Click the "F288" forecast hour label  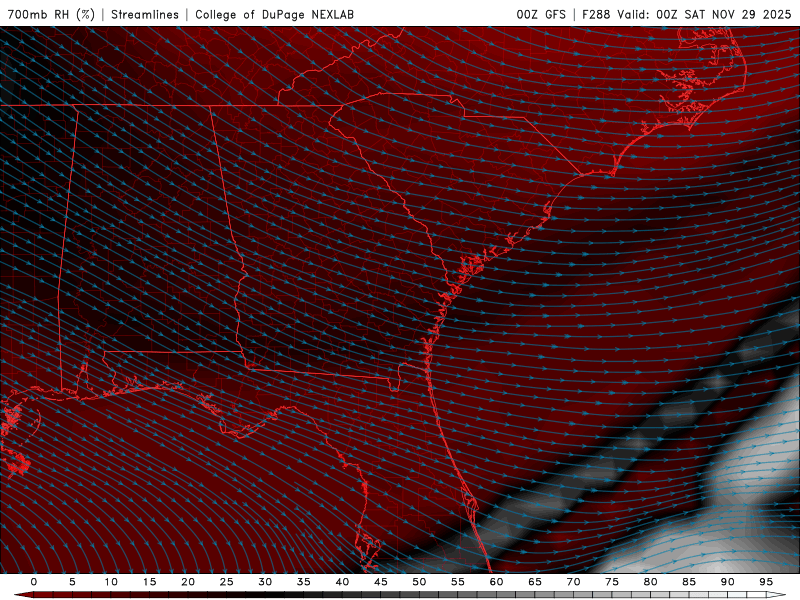(596, 14)
